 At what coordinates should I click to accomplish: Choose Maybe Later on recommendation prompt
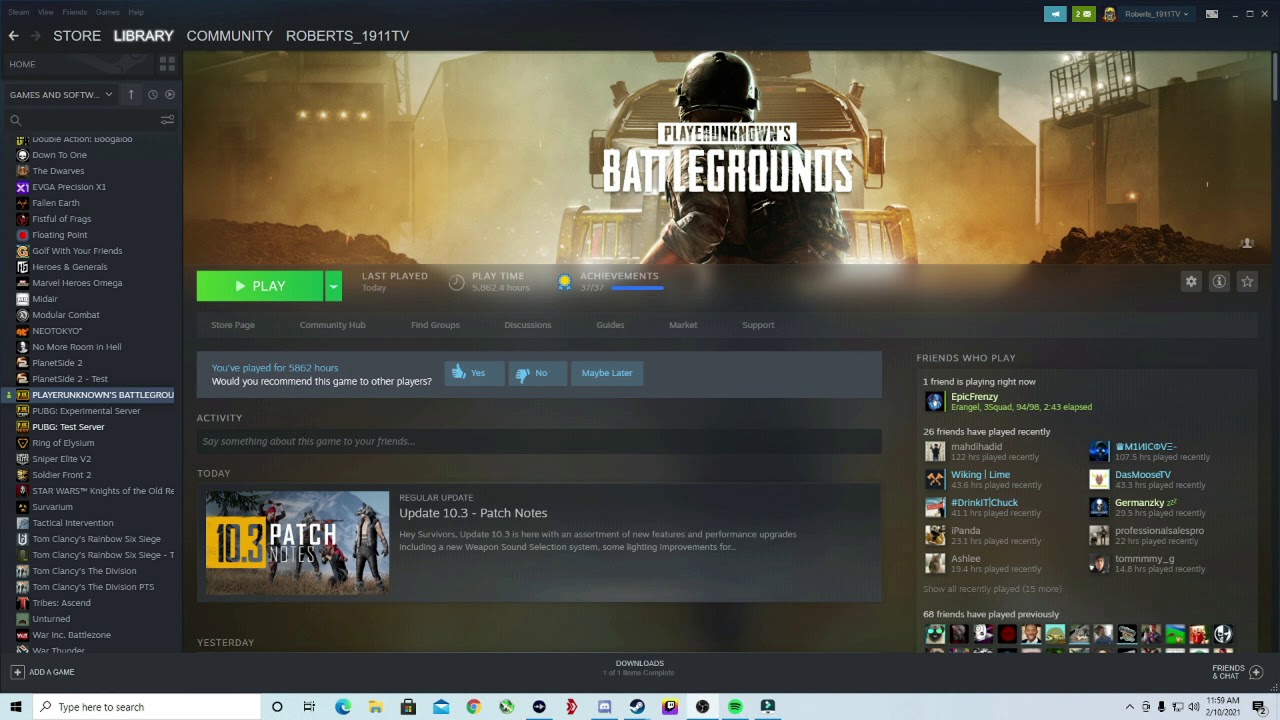(x=607, y=373)
